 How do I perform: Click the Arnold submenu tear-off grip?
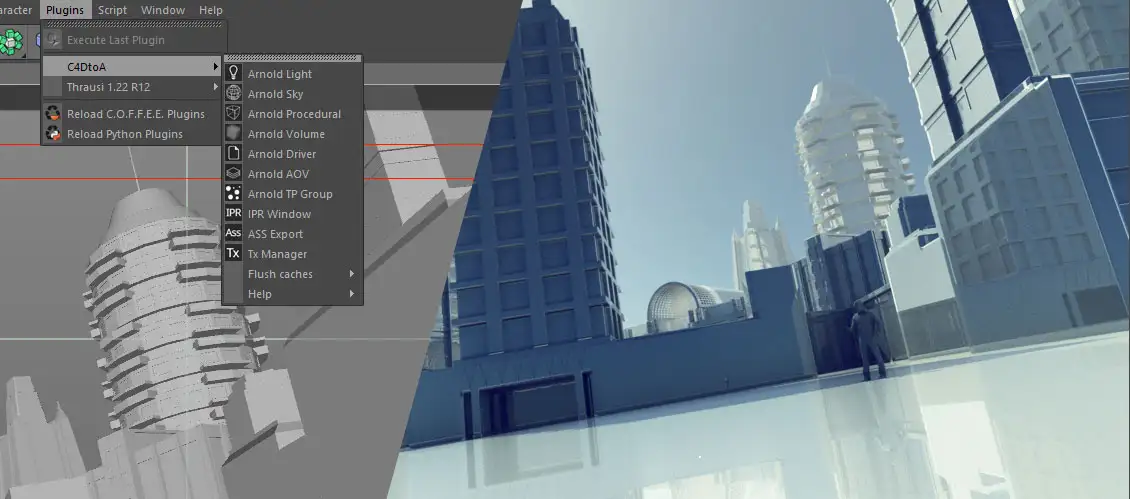(x=293, y=58)
